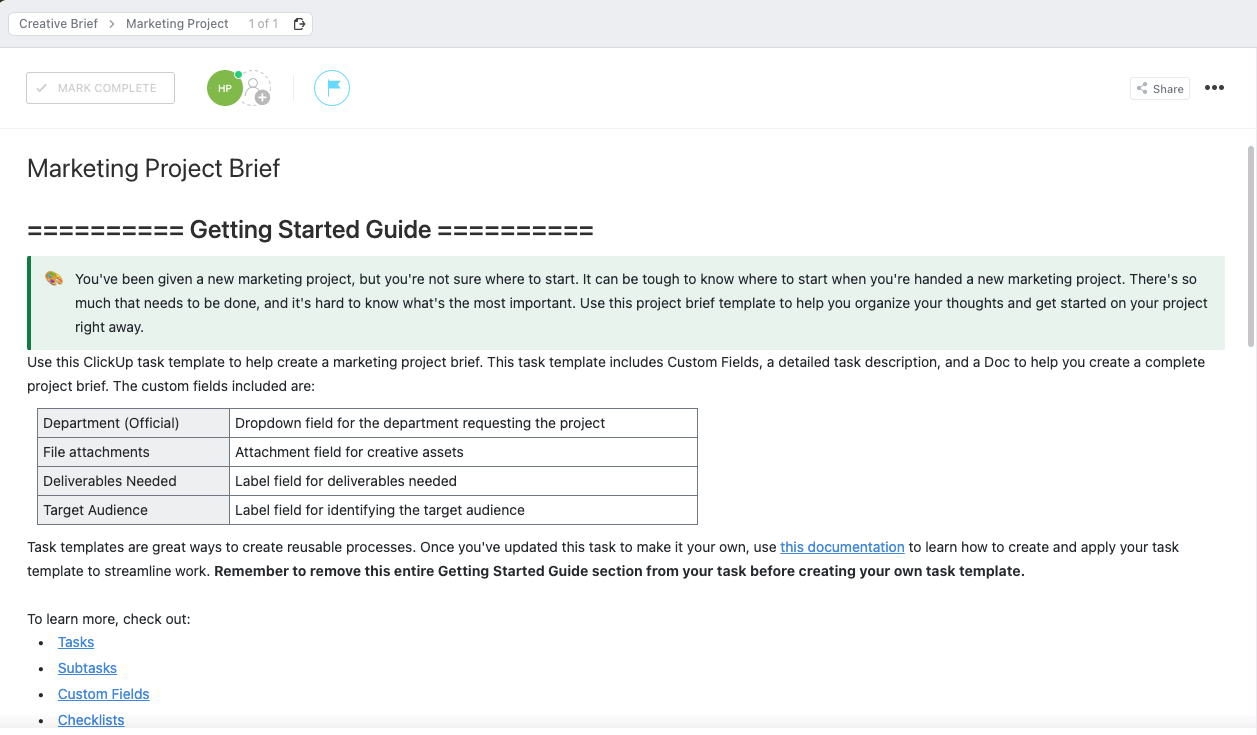Image resolution: width=1257 pixels, height=735 pixels.
Task: Follow the Subtasks link
Action: click(x=87, y=668)
